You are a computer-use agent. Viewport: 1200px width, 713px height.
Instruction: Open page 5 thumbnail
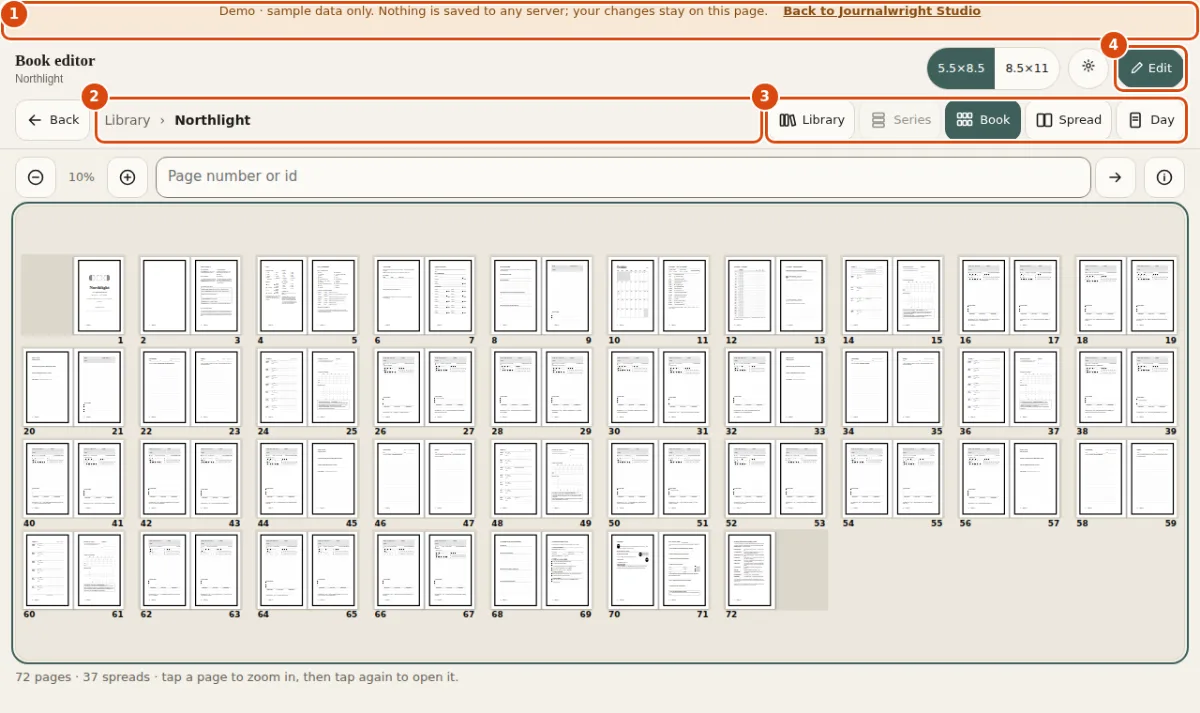(333, 296)
